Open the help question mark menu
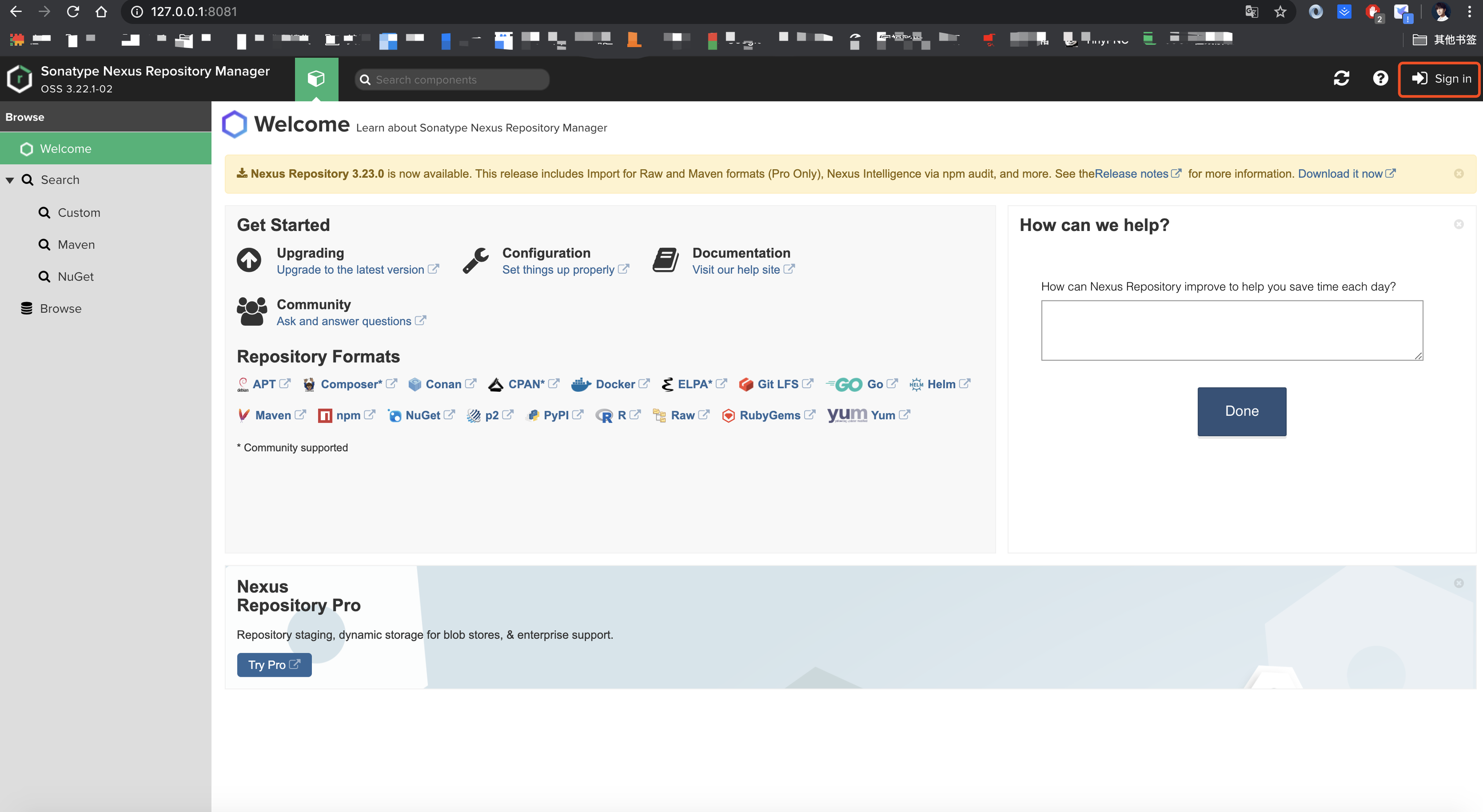Viewport: 1483px width, 812px height. [1380, 79]
